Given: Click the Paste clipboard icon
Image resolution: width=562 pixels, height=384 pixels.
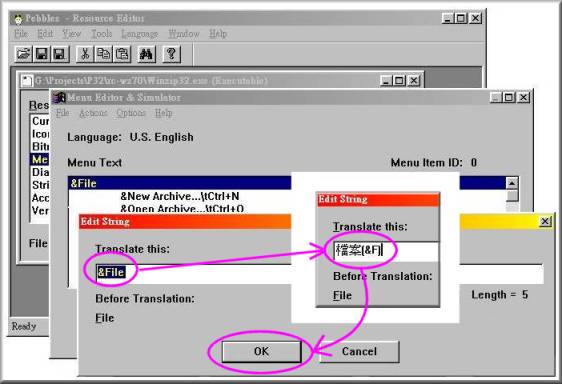Looking at the screenshot, I should [122, 54].
